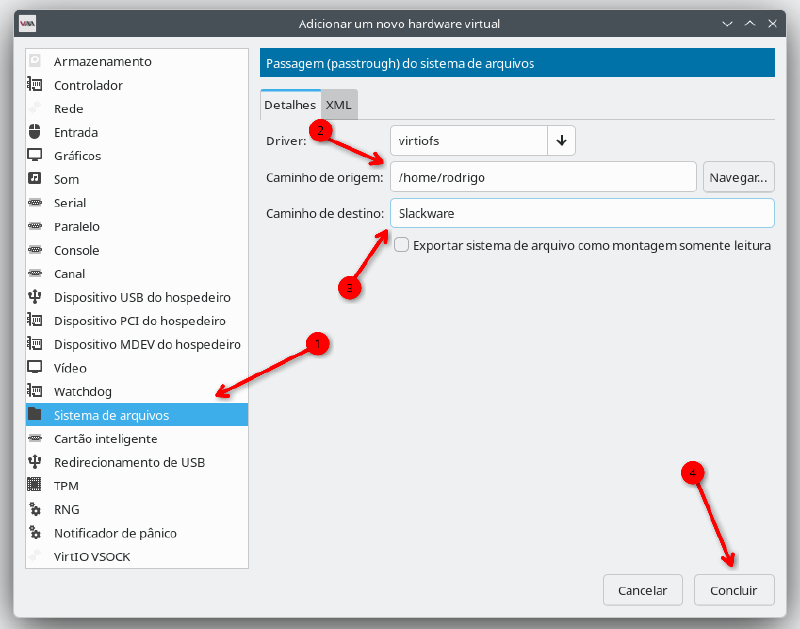Click the Navegar browse button
Image resolution: width=800 pixels, height=629 pixels.
click(x=739, y=177)
